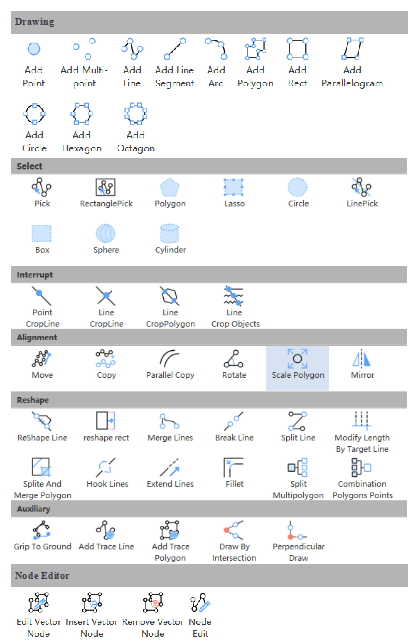Click the highlighted Scale Polygon tool
This screenshot has width=409, height=641.
[x=297, y=368]
